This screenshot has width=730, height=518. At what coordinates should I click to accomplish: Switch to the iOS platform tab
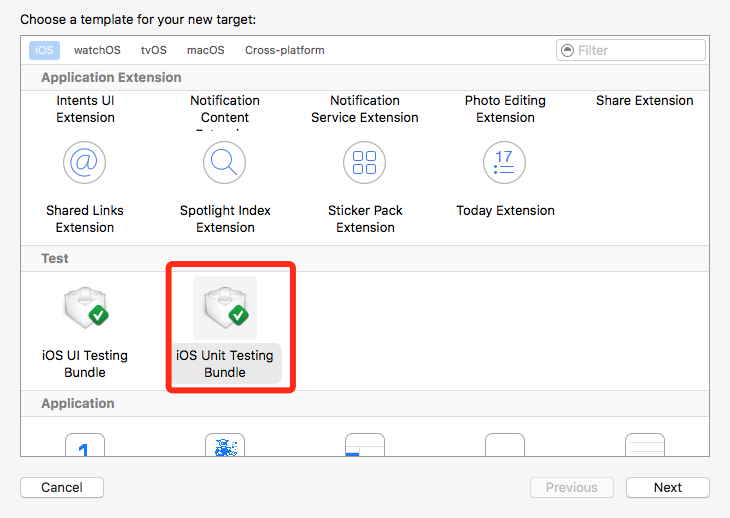coord(44,50)
